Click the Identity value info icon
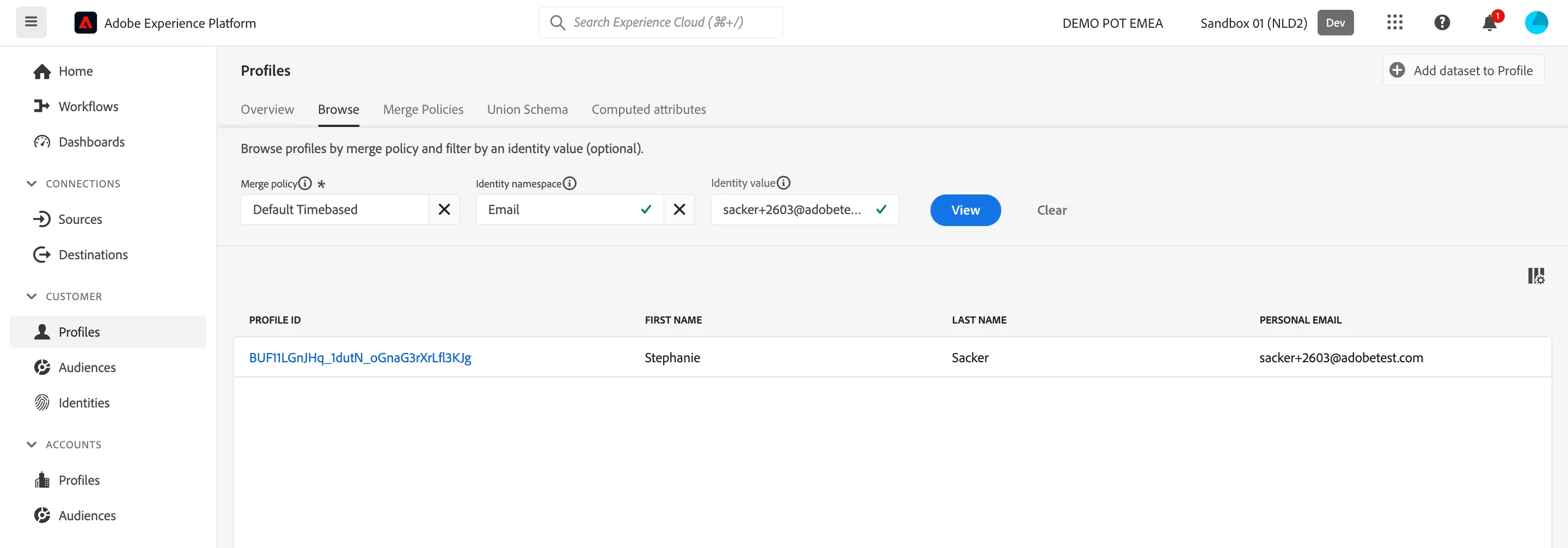The image size is (1568, 548). [x=783, y=182]
